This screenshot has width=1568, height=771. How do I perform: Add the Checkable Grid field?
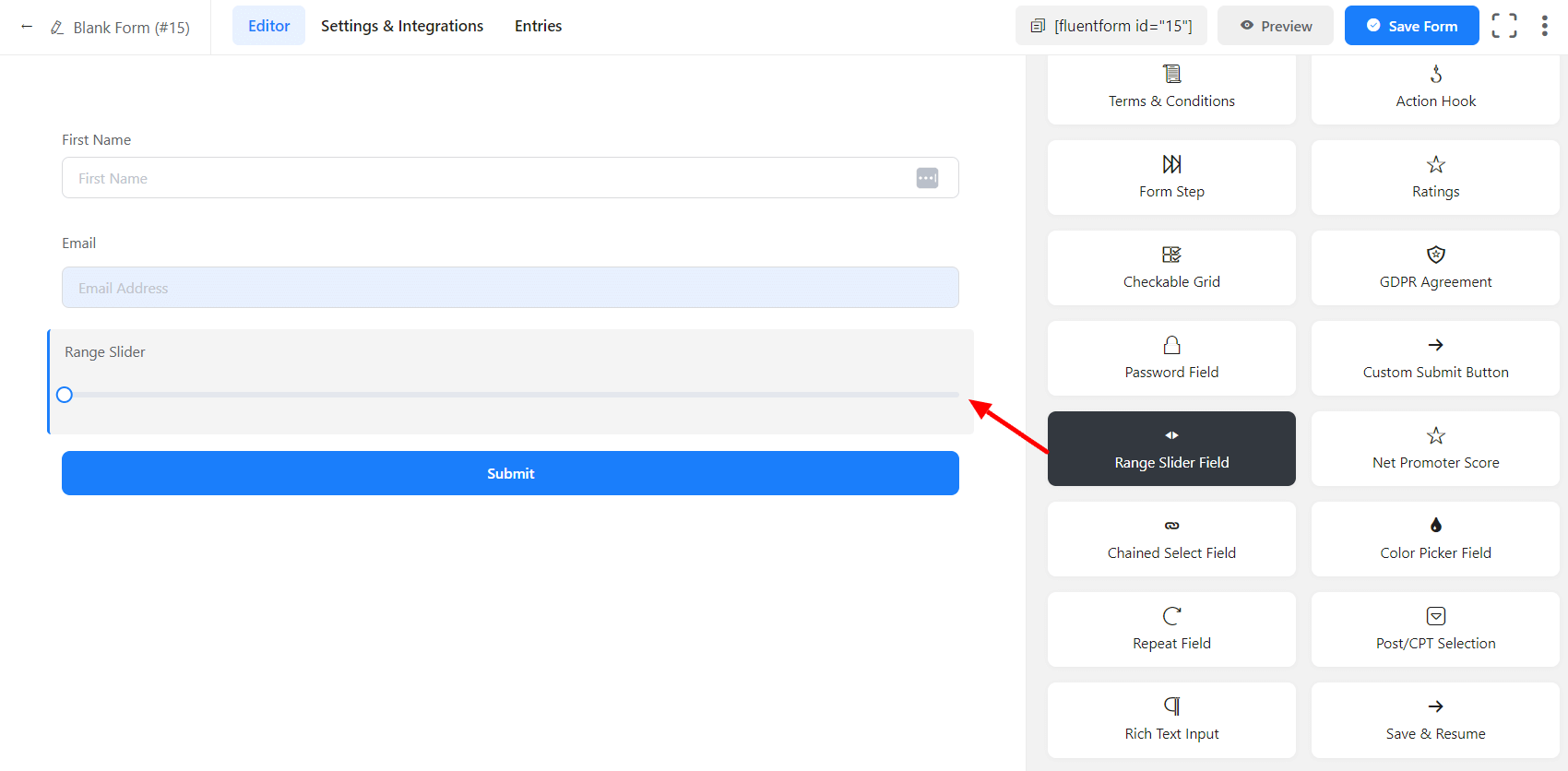pos(1171,267)
